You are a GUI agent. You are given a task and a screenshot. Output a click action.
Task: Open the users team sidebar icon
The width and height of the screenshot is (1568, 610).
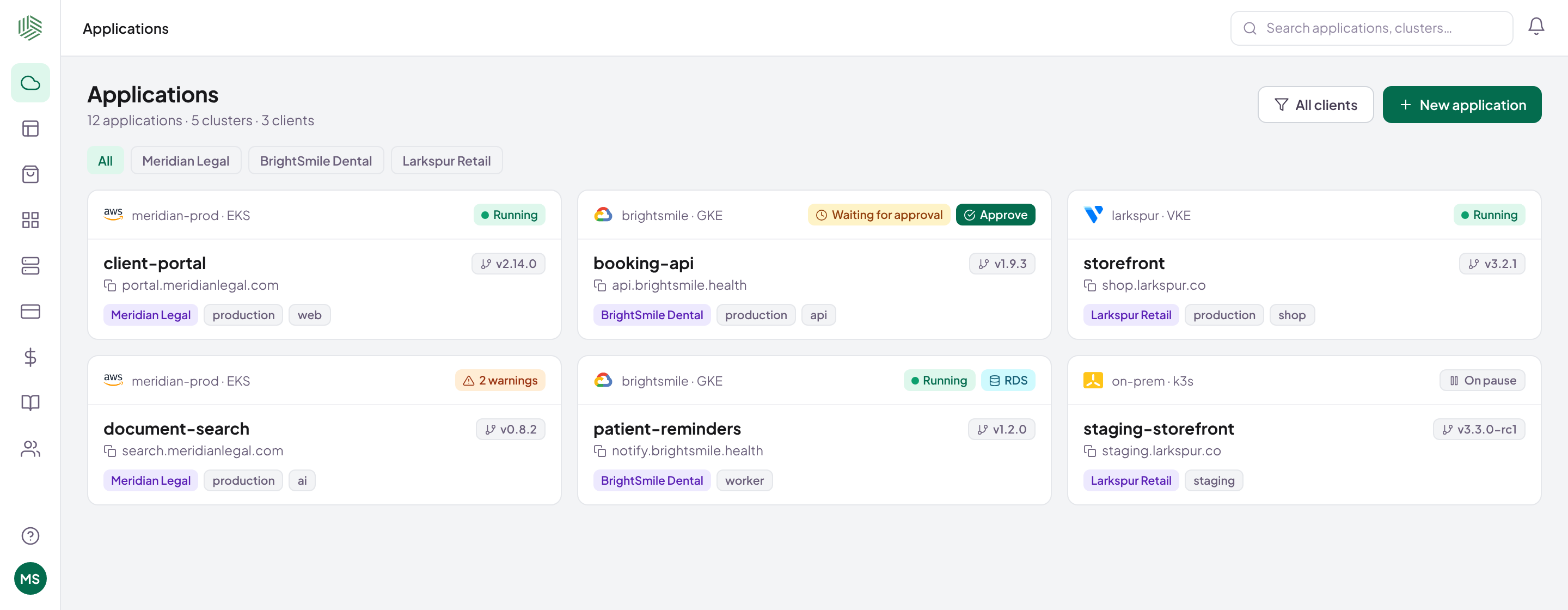point(30,449)
